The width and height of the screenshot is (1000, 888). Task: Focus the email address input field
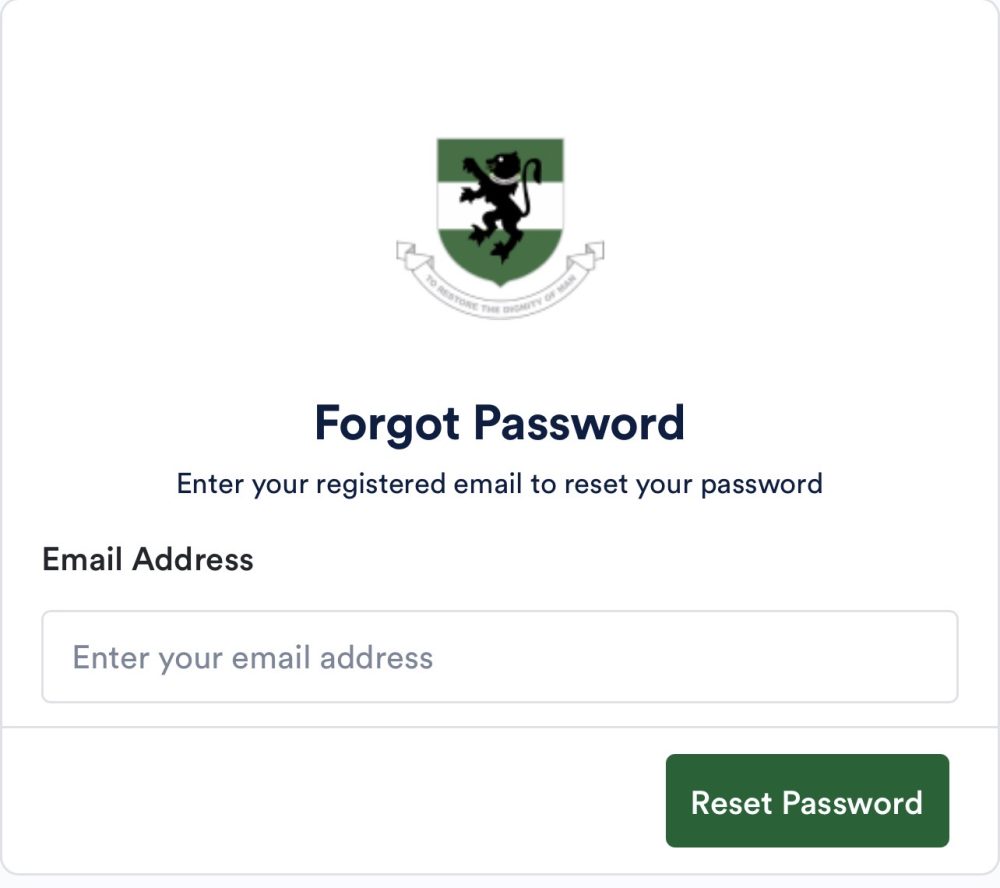[500, 657]
